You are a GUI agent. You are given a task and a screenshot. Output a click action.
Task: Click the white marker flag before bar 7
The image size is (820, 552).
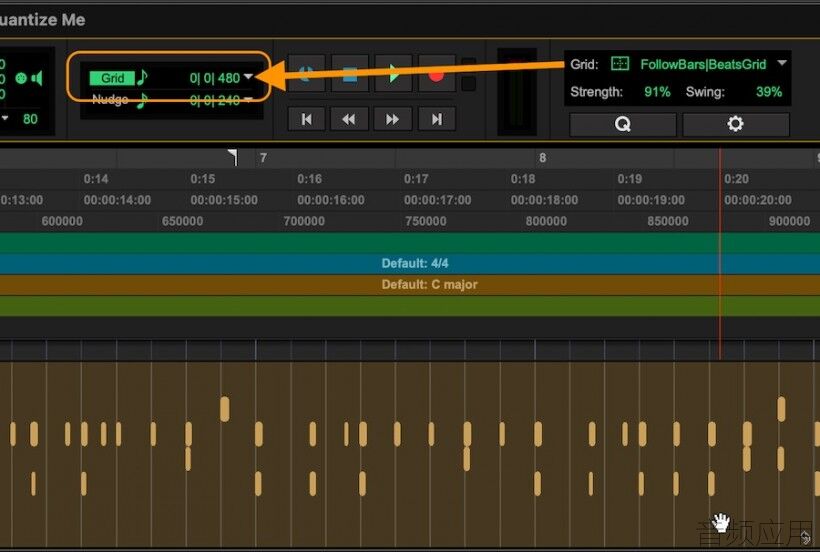click(233, 157)
